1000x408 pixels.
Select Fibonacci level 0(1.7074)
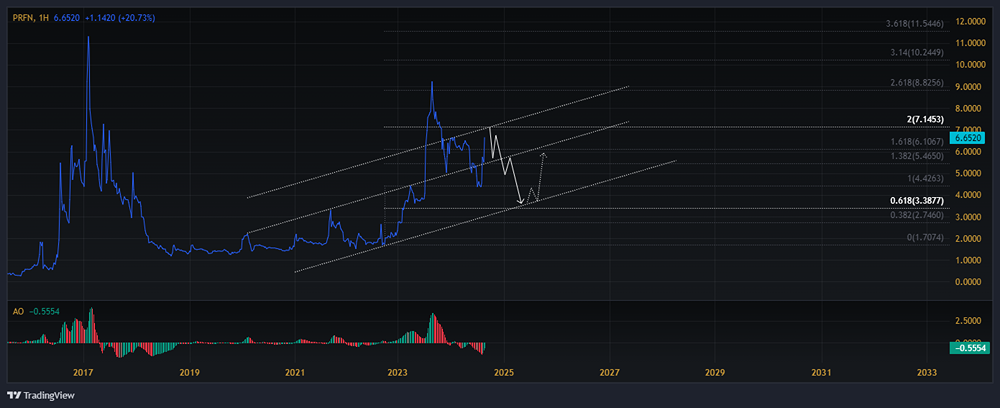(926, 237)
